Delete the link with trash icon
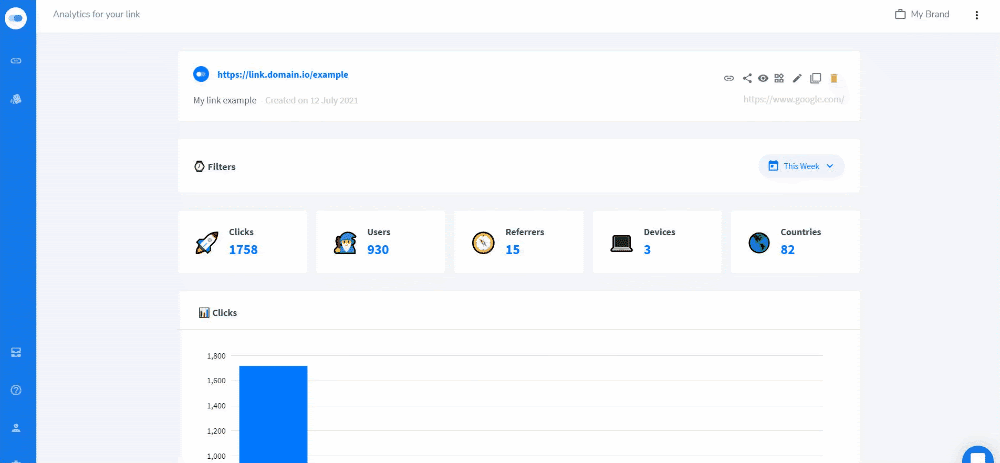Viewport: 1000px width, 463px height. coord(834,78)
